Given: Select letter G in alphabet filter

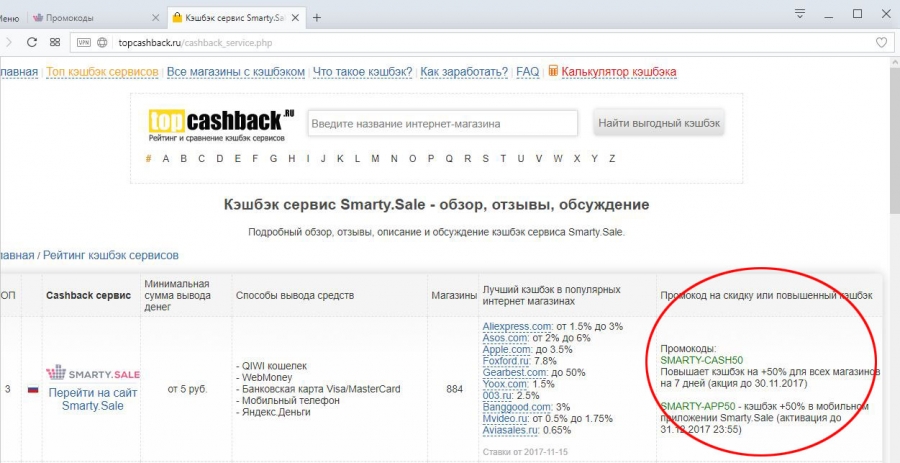Looking at the screenshot, I should tap(273, 159).
